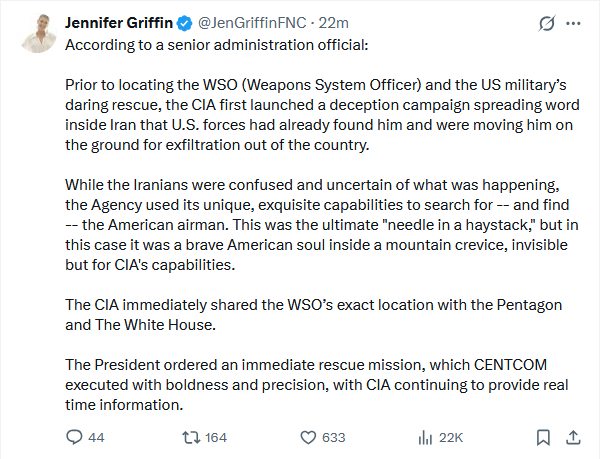Bookmark this post by Jennifer Griffin
The height and width of the screenshot is (459, 601).
[x=543, y=437]
